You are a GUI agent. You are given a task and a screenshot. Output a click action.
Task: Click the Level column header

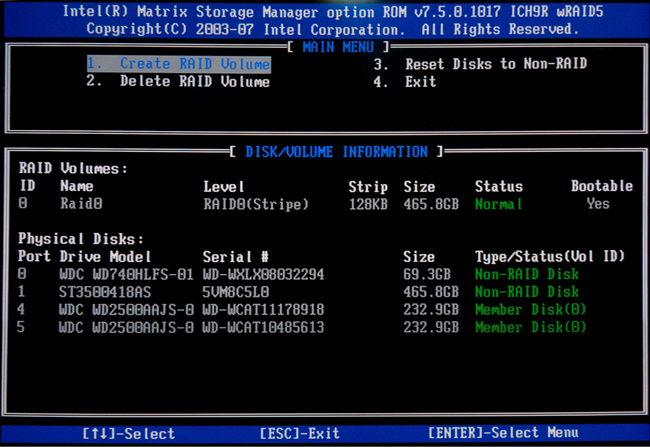point(223,187)
